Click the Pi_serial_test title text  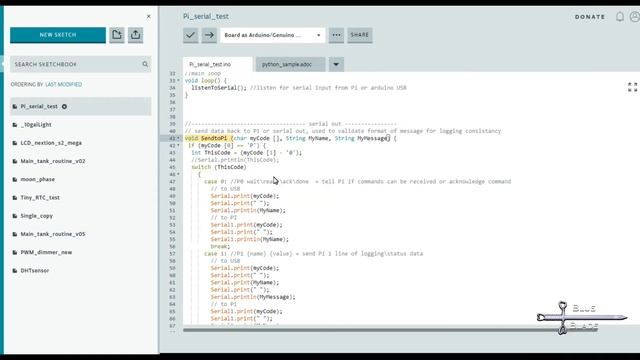pos(206,16)
